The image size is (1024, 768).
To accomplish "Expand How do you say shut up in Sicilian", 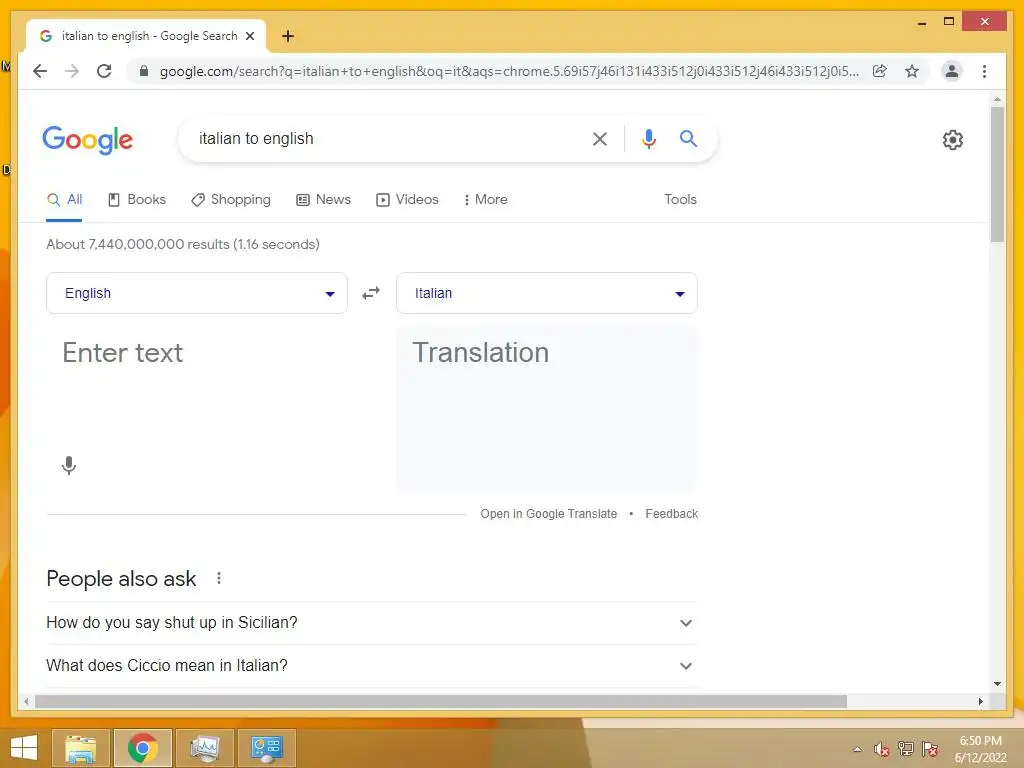I will [371, 622].
